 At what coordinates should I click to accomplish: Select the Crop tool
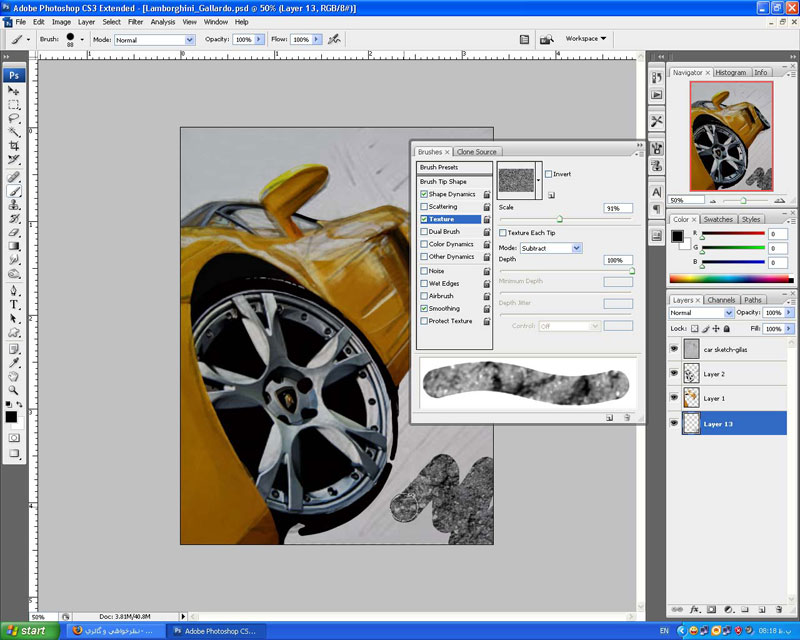[x=14, y=146]
